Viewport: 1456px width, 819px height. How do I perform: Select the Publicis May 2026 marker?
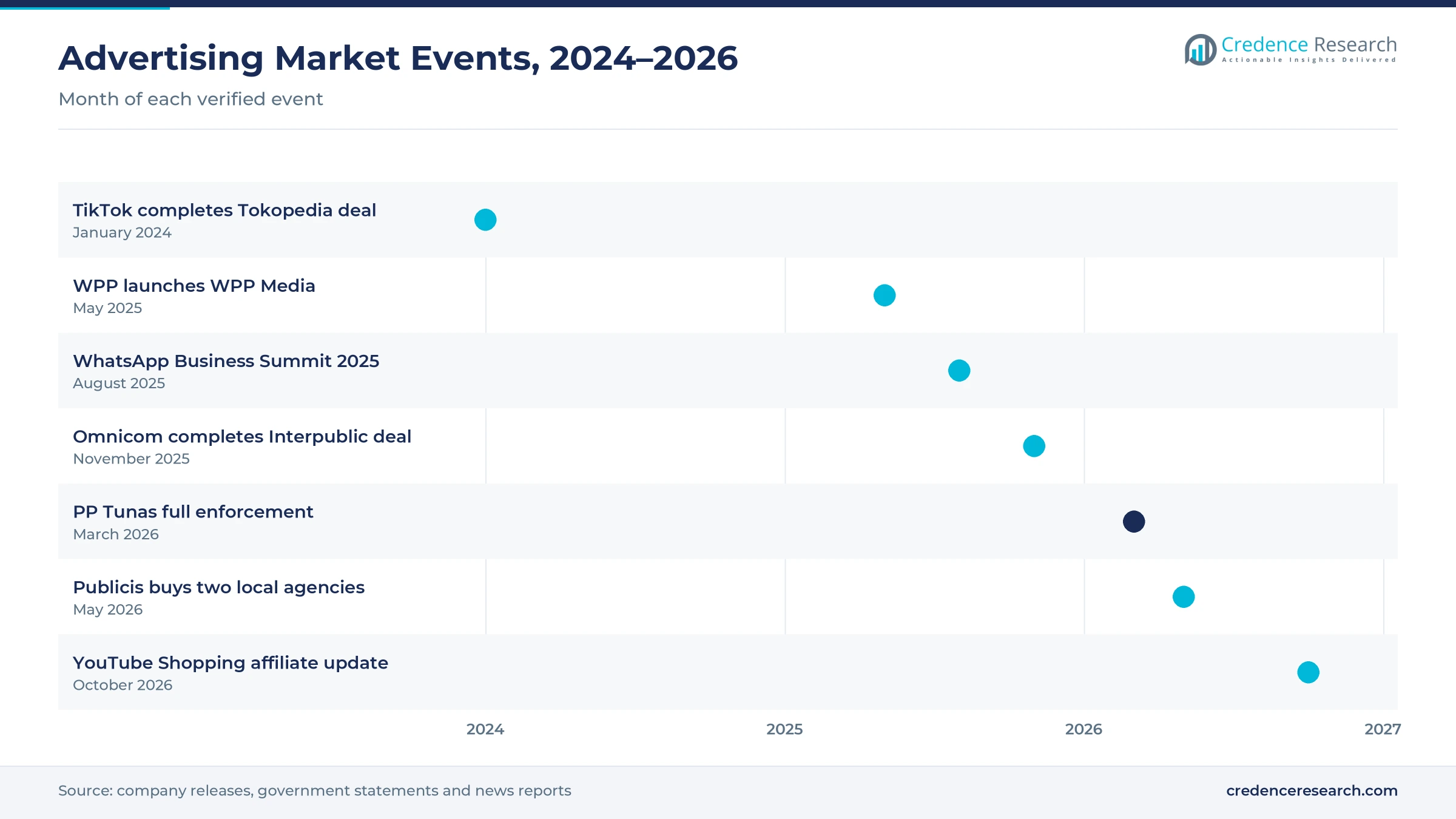[1184, 597]
